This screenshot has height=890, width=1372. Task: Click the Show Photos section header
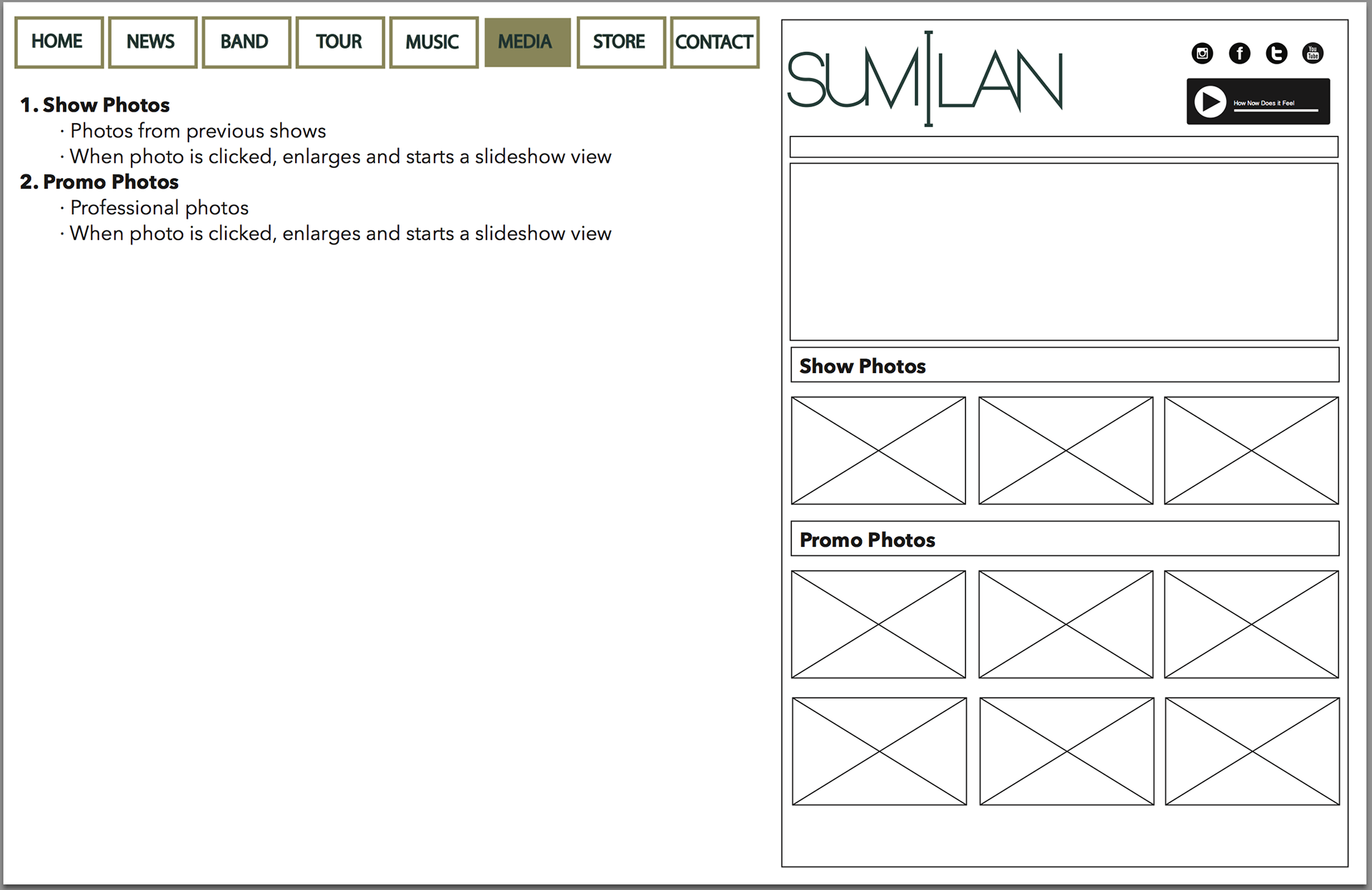(x=1064, y=365)
